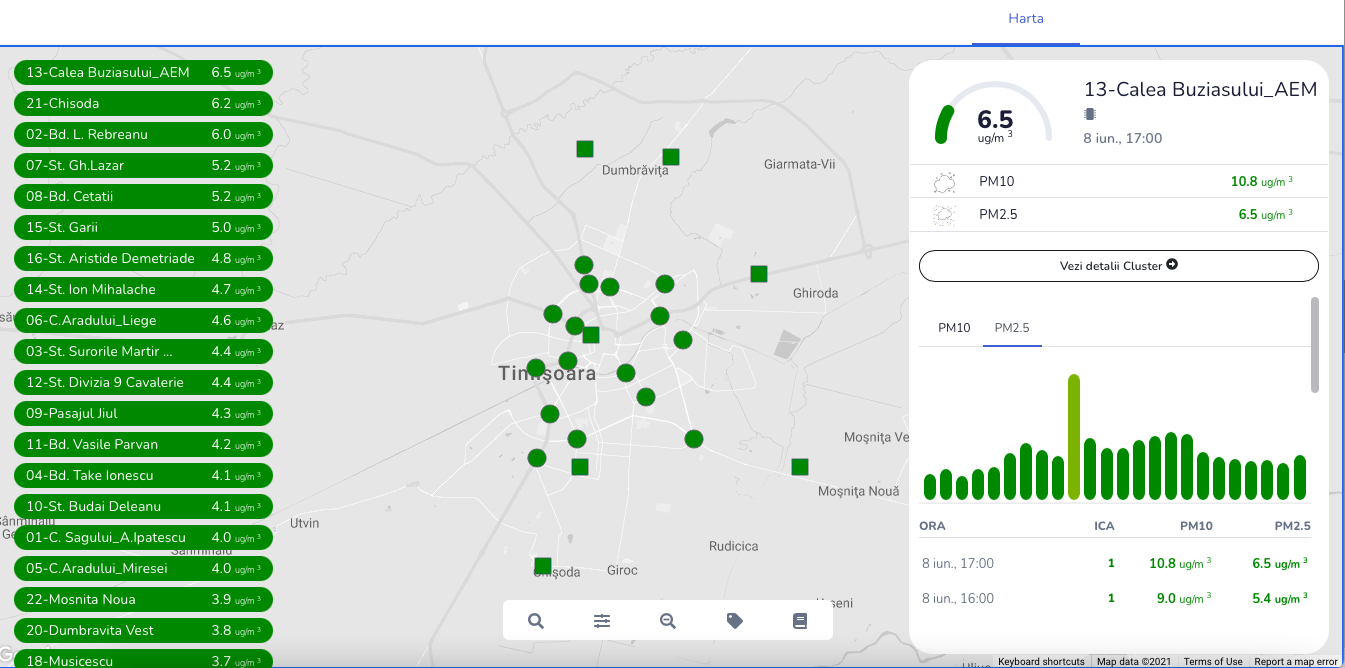Screen dimensions: 1345x668
Task: Select 21-Chisoda in the station list
Action: coord(143,103)
